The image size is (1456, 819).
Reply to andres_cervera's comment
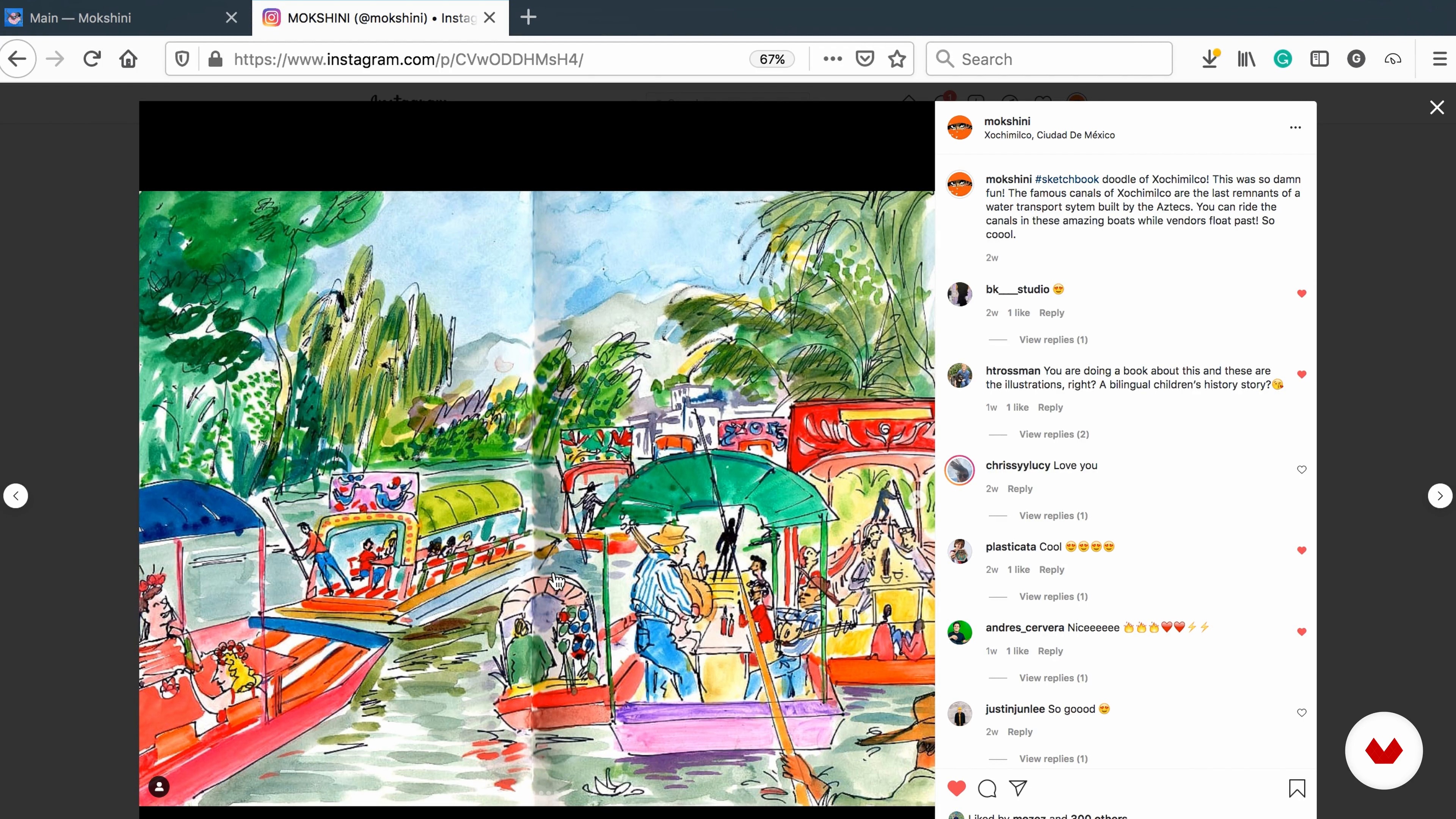tap(1050, 651)
